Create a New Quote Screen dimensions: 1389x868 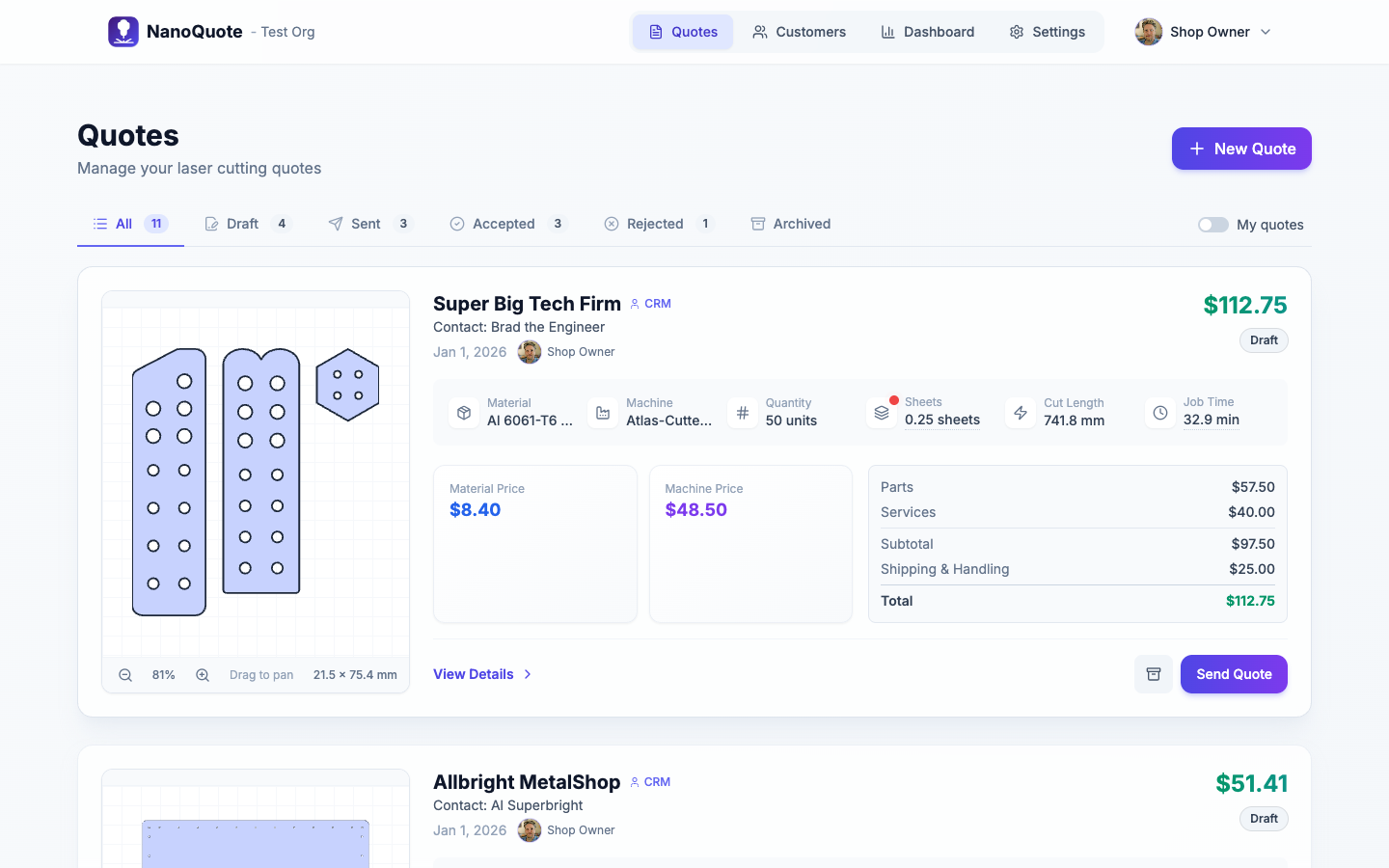[1241, 149]
